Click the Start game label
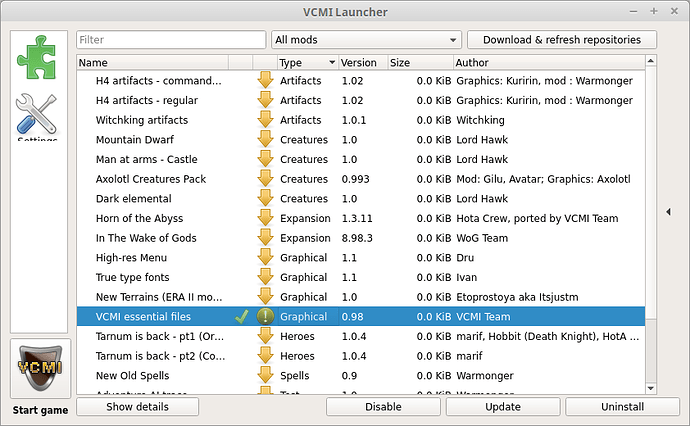The image size is (690, 426). 40,410
